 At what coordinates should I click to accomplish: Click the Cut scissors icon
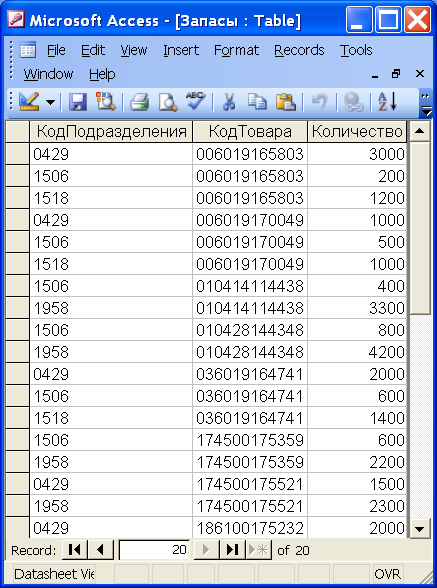tap(229, 102)
